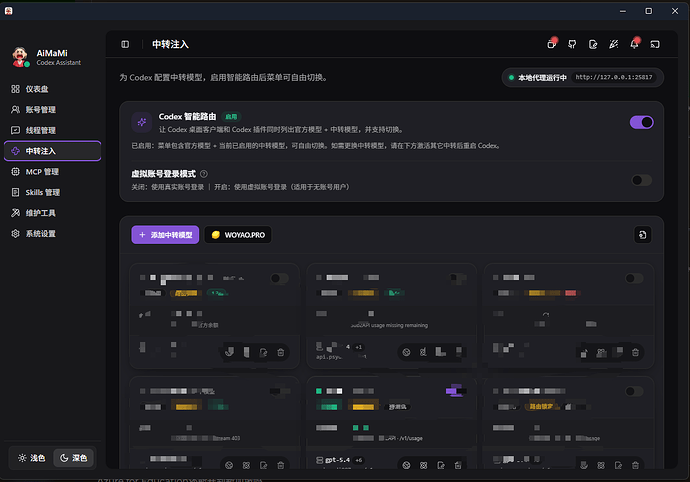This screenshot has width=690, height=482.
Task: Click the party popper icon in the header
Action: 613,44
